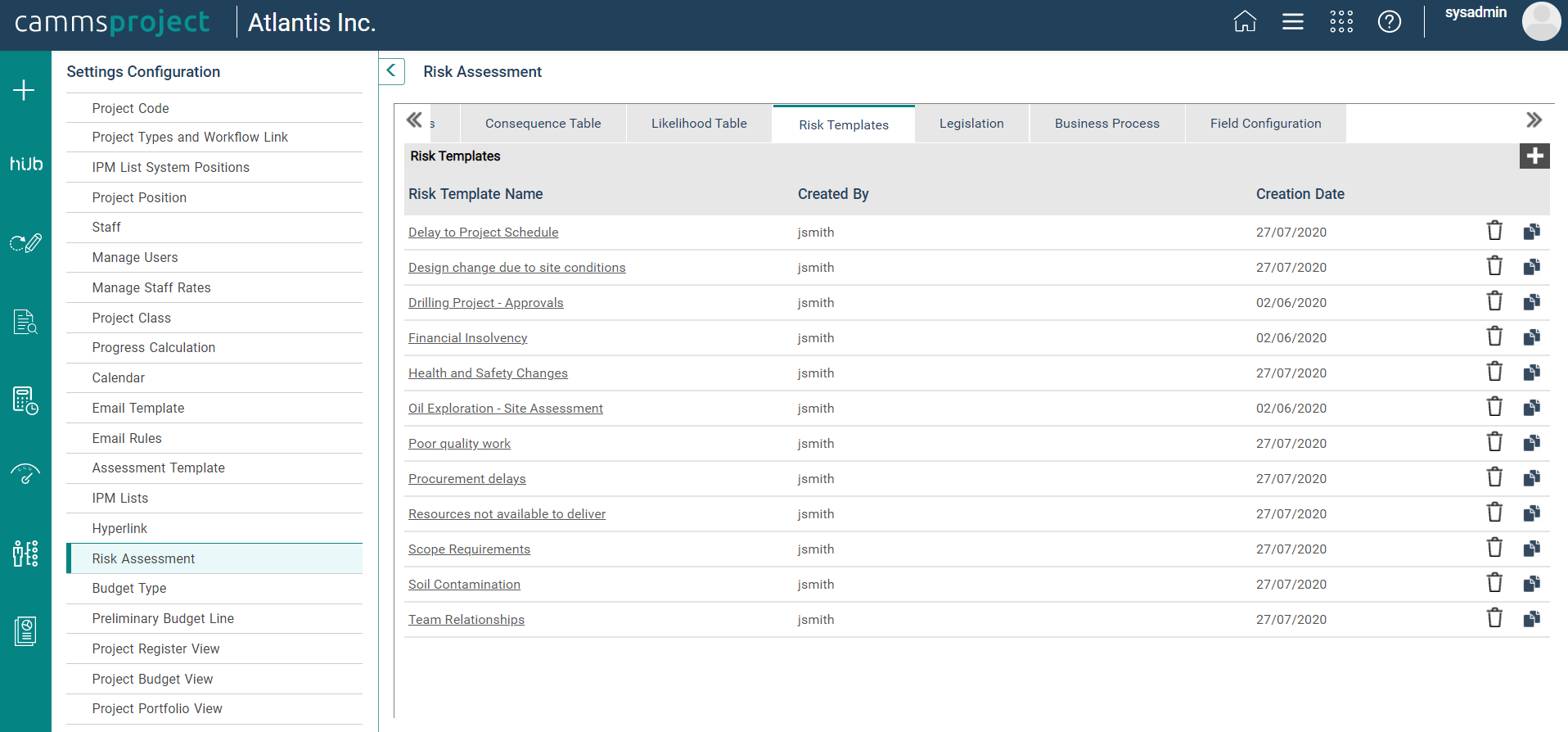Viewport: 1568px width, 732px height.
Task: Delete the Team Relationships template
Action: pyautogui.click(x=1494, y=618)
